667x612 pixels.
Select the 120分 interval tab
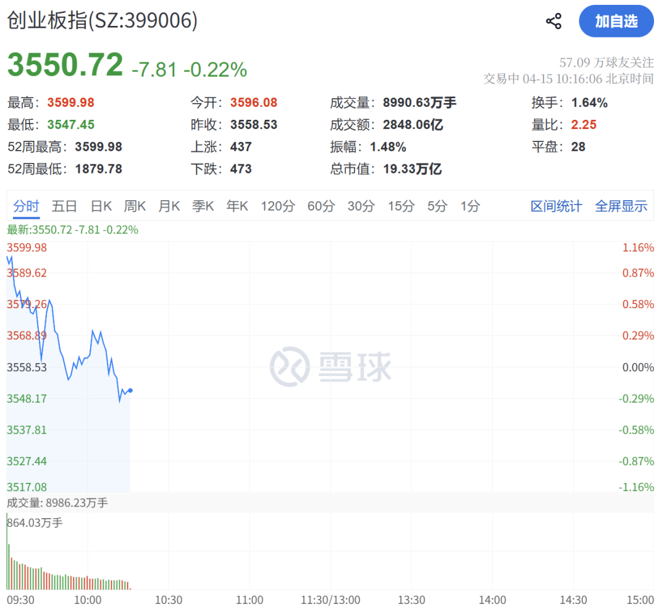[x=277, y=206]
